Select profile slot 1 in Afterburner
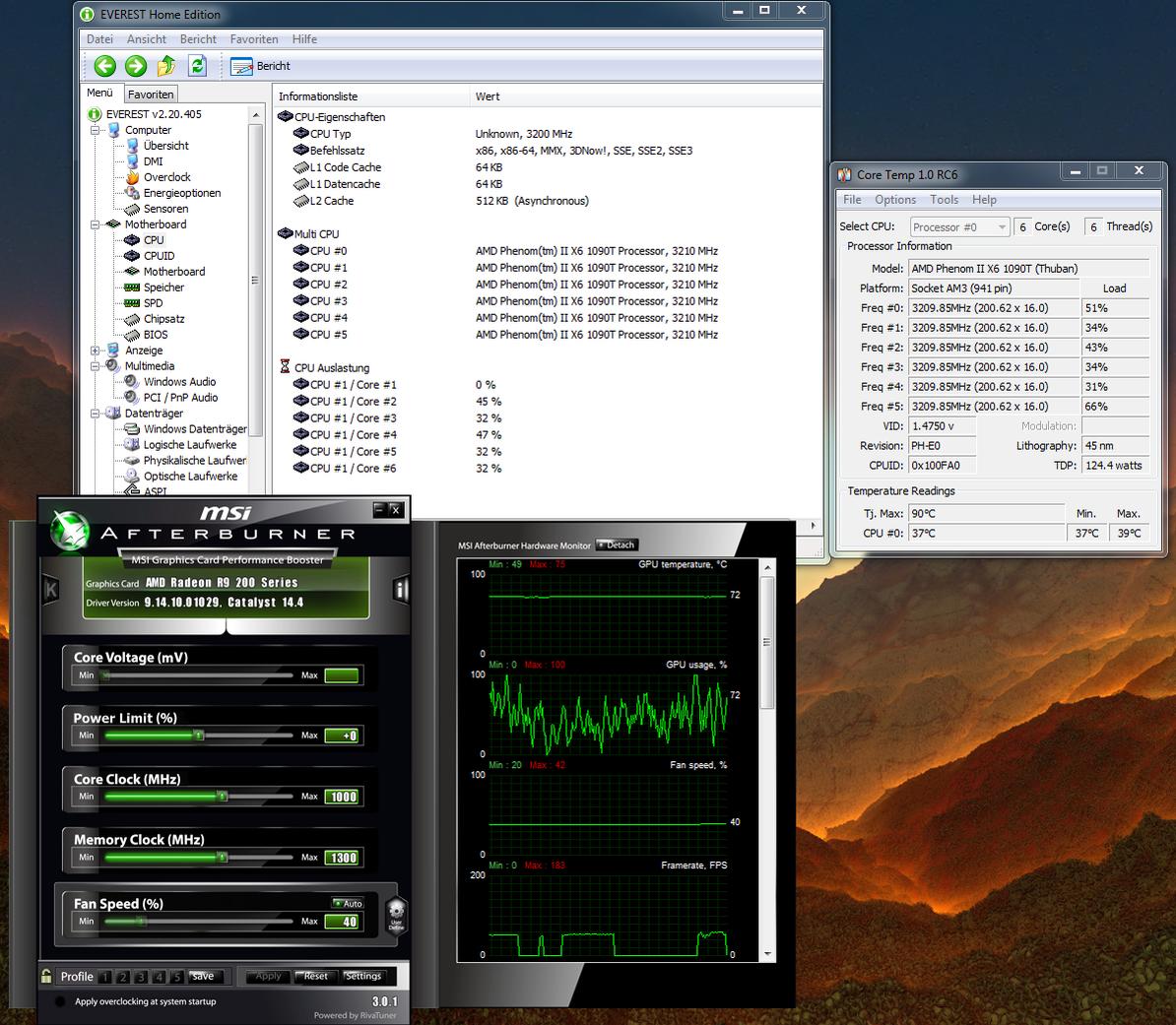The height and width of the screenshot is (1025, 1176). pos(105,977)
